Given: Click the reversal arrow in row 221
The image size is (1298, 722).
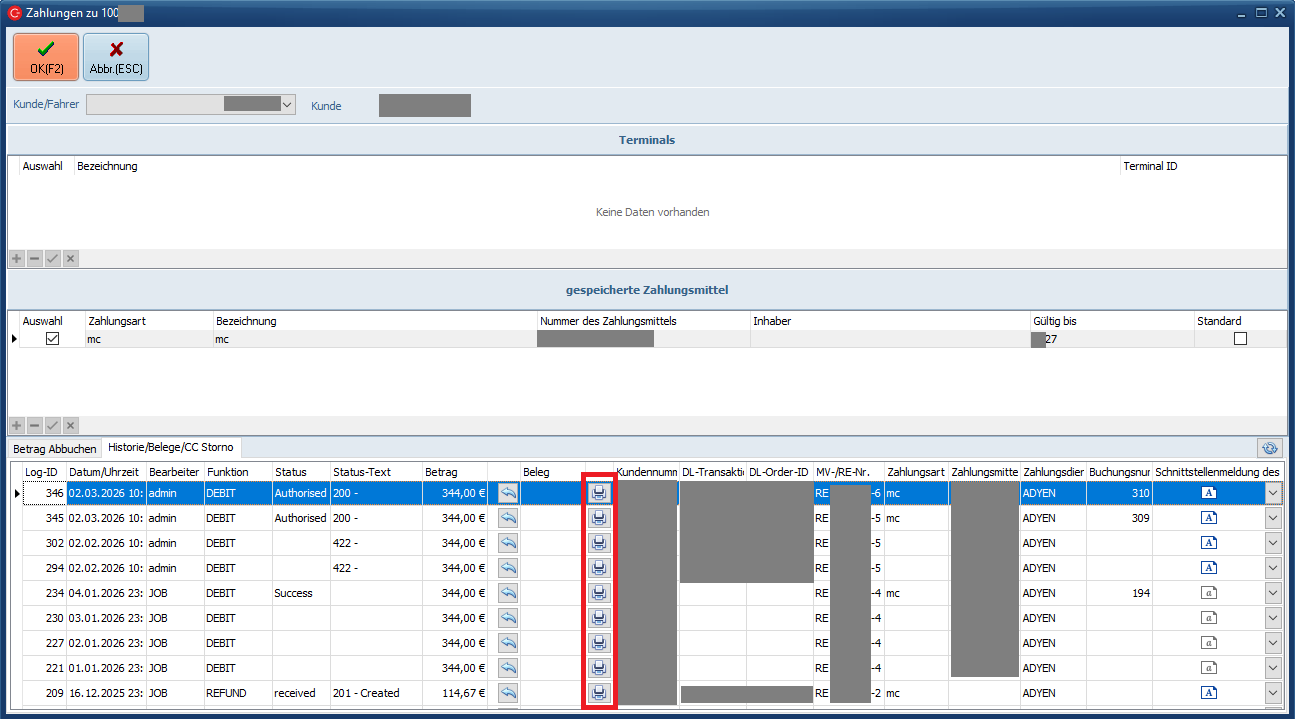Looking at the screenshot, I should 508,668.
